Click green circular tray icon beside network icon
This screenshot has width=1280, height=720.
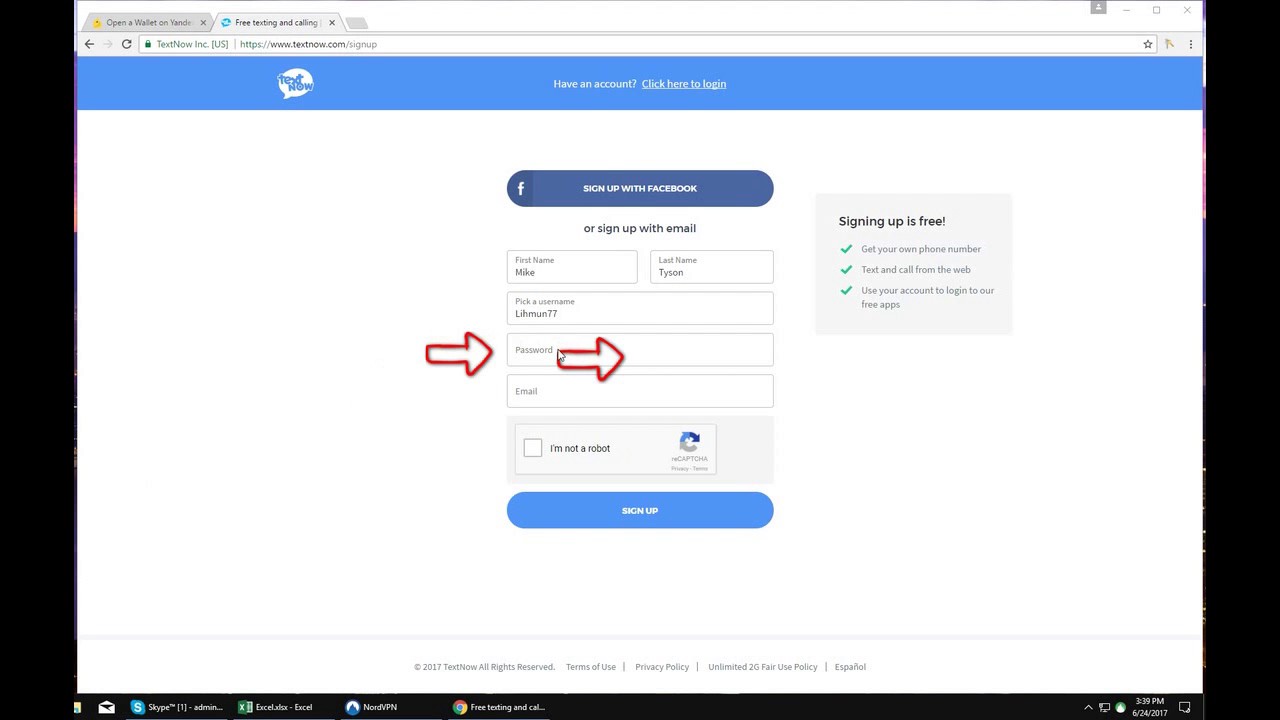1120,707
